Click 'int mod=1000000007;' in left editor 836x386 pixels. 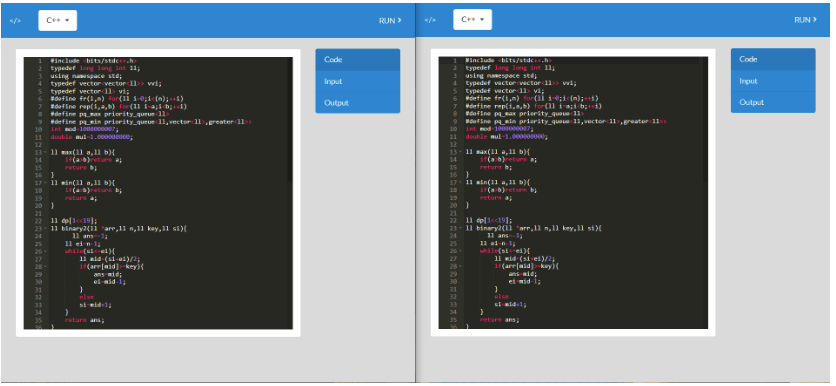click(84, 129)
